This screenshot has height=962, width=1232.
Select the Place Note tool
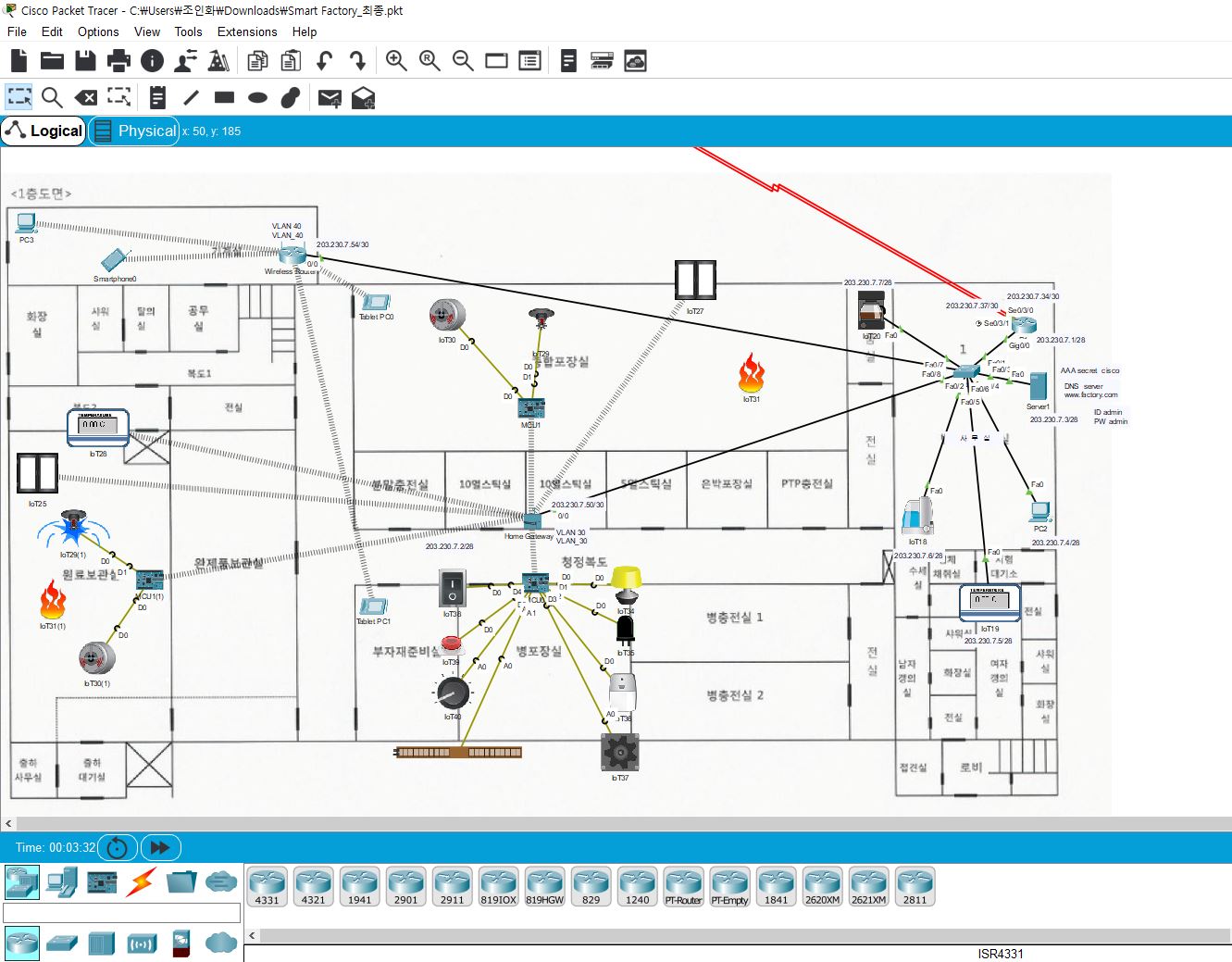point(158,96)
